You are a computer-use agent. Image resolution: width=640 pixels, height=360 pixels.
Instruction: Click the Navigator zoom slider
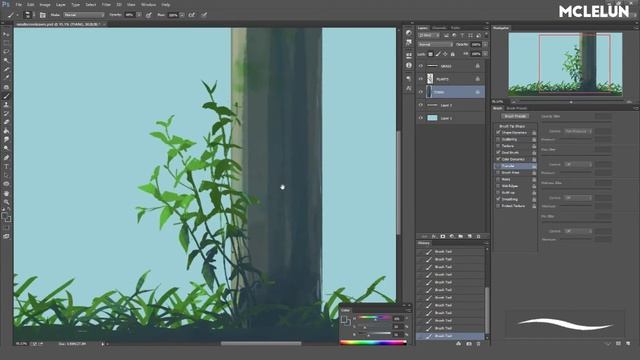point(571,102)
